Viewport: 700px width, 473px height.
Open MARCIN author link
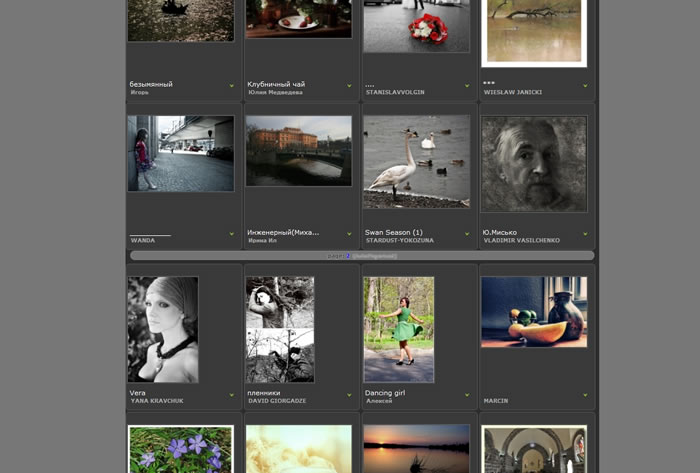point(496,401)
